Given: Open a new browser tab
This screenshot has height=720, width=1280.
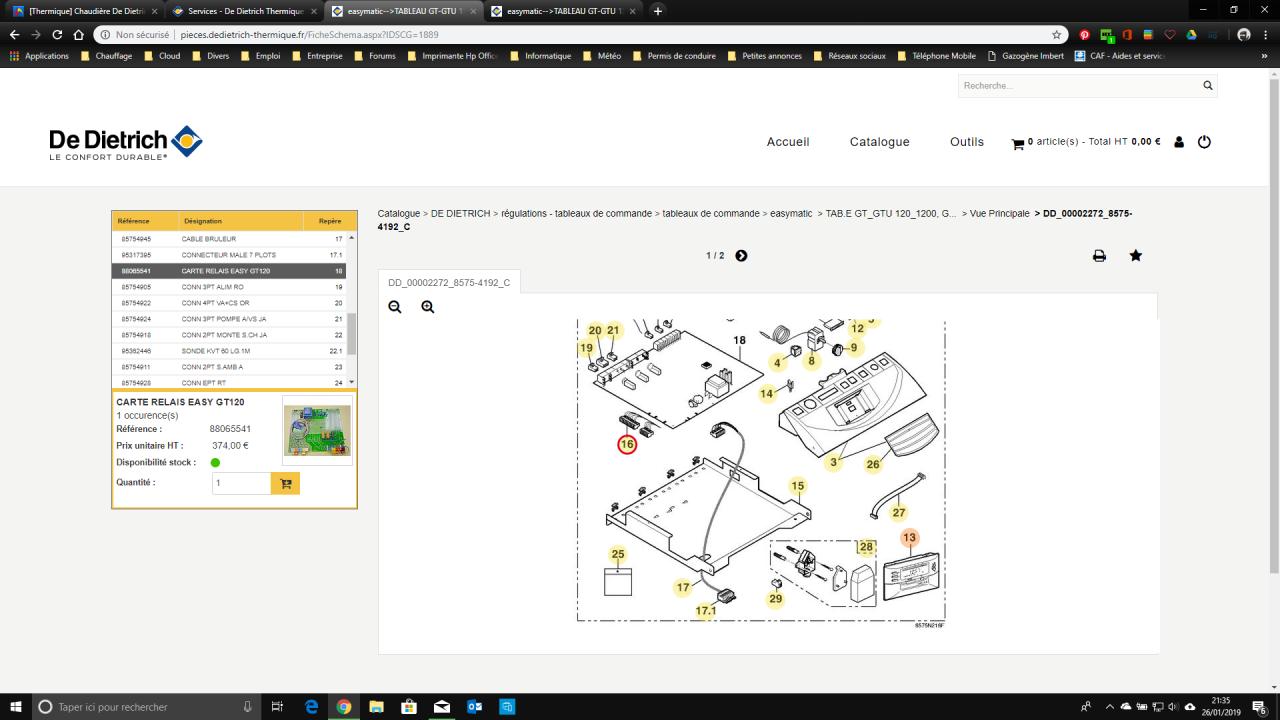Looking at the screenshot, I should tap(658, 11).
